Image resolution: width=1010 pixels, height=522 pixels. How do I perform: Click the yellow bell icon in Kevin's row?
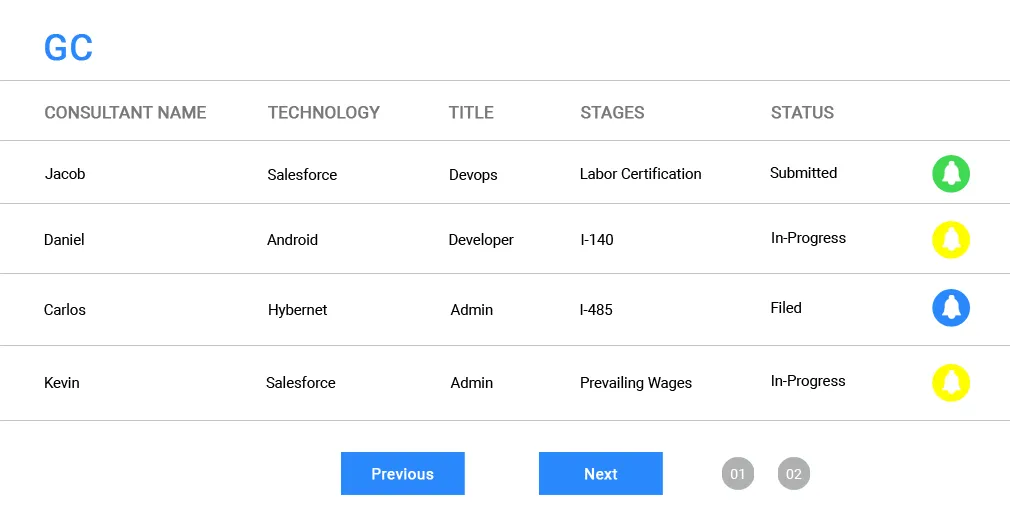tap(951, 383)
